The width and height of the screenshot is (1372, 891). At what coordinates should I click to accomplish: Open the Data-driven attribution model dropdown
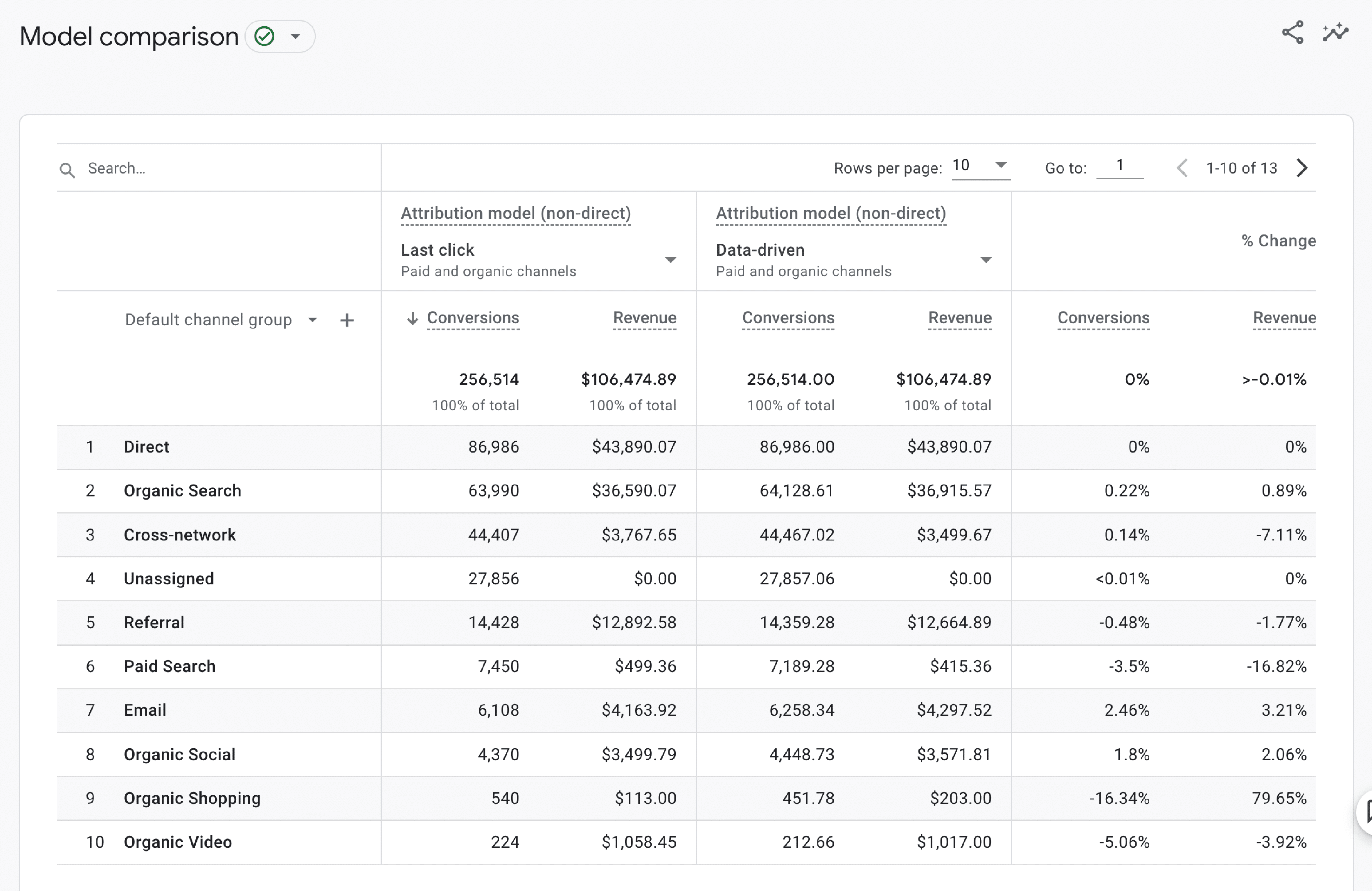coord(986,260)
